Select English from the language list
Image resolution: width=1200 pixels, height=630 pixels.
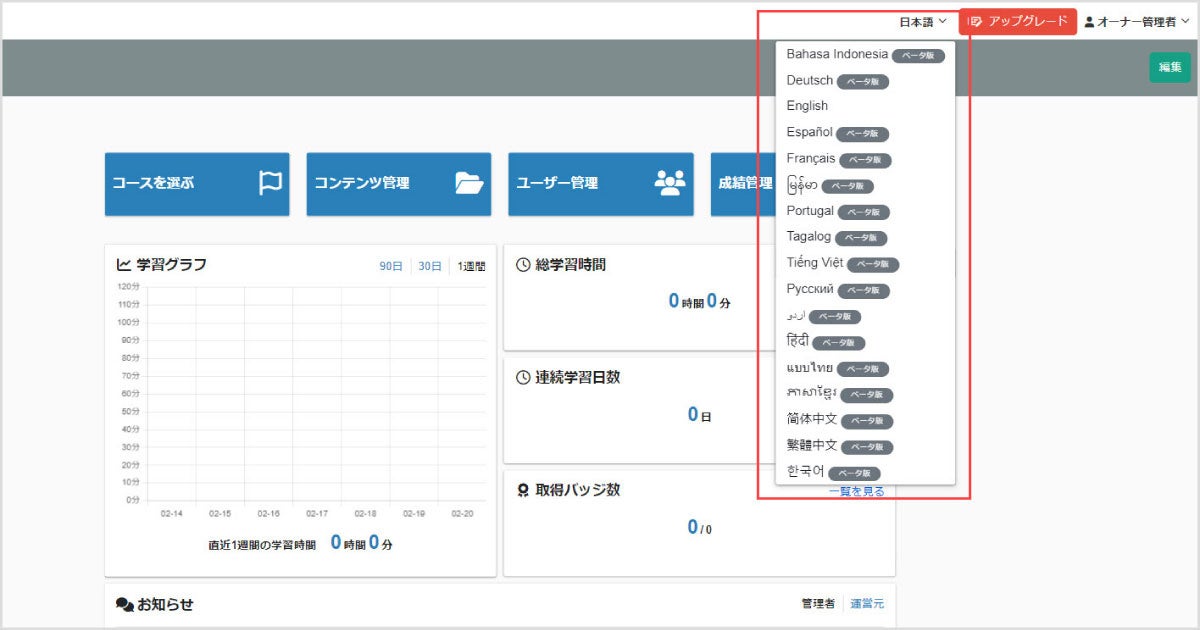coord(807,105)
